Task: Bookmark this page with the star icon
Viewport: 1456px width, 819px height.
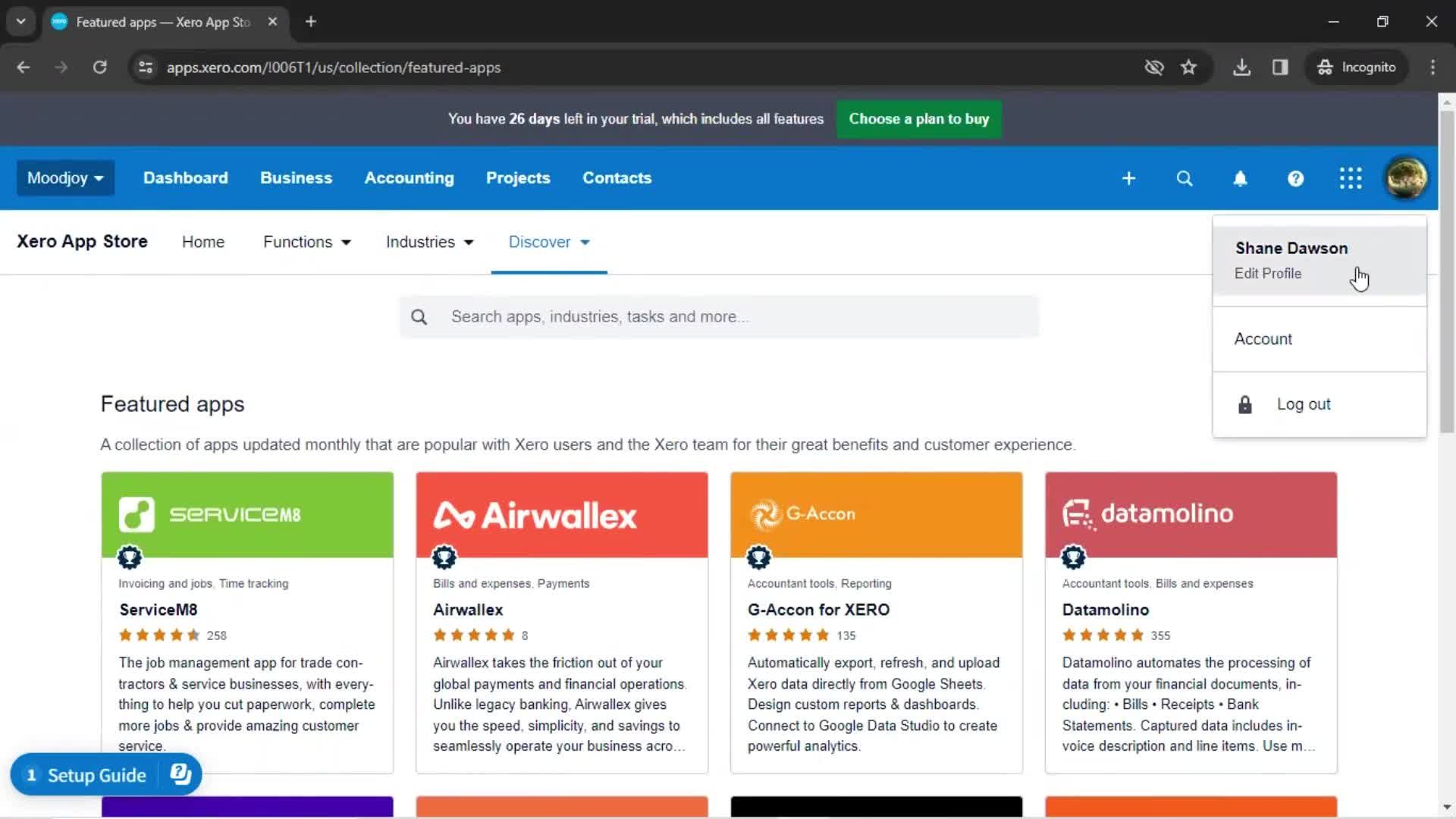Action: (x=1188, y=67)
